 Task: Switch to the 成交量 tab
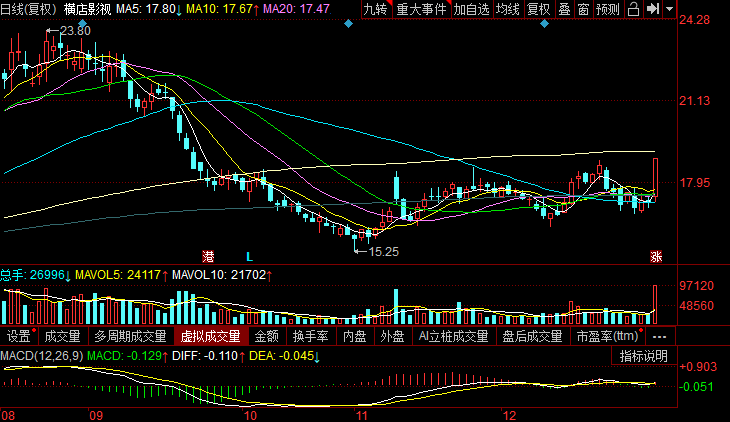pos(62,336)
